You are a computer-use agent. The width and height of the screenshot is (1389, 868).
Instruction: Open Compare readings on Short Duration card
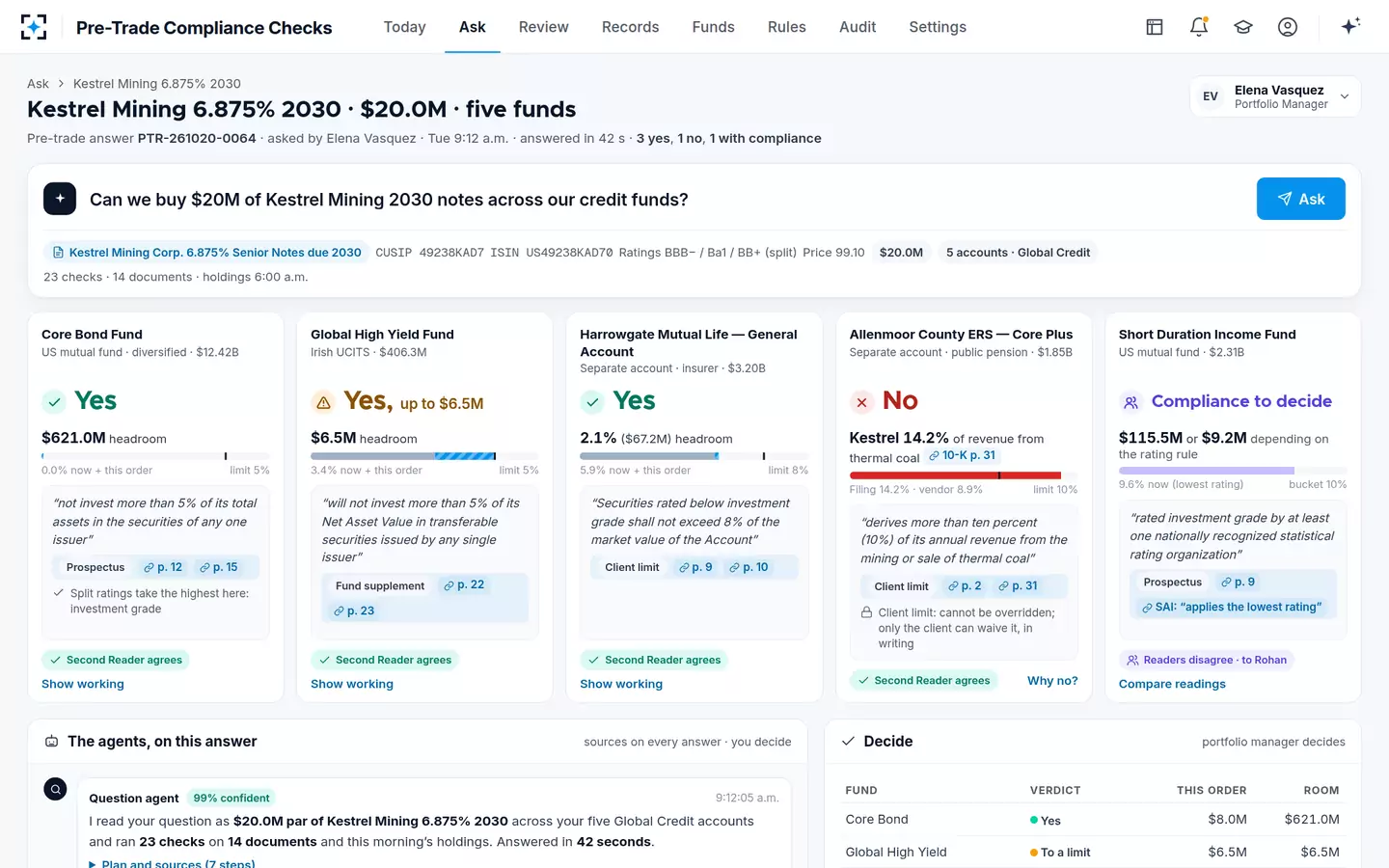coord(1172,684)
